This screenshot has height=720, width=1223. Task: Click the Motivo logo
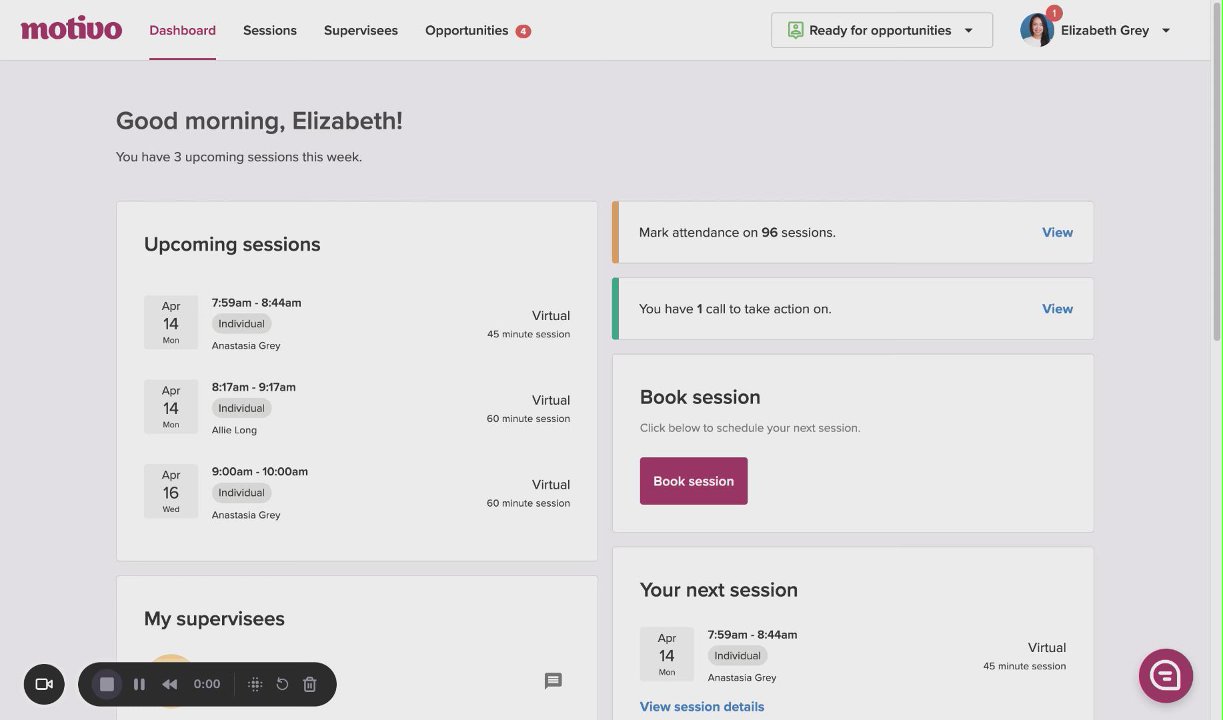71,29
